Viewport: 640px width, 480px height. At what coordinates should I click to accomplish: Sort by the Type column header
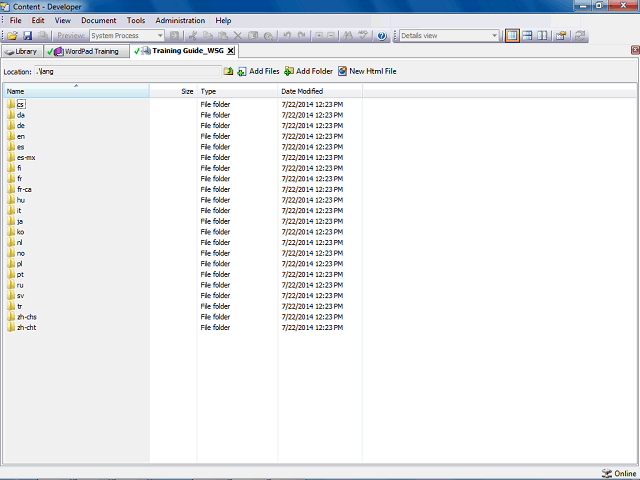238,91
